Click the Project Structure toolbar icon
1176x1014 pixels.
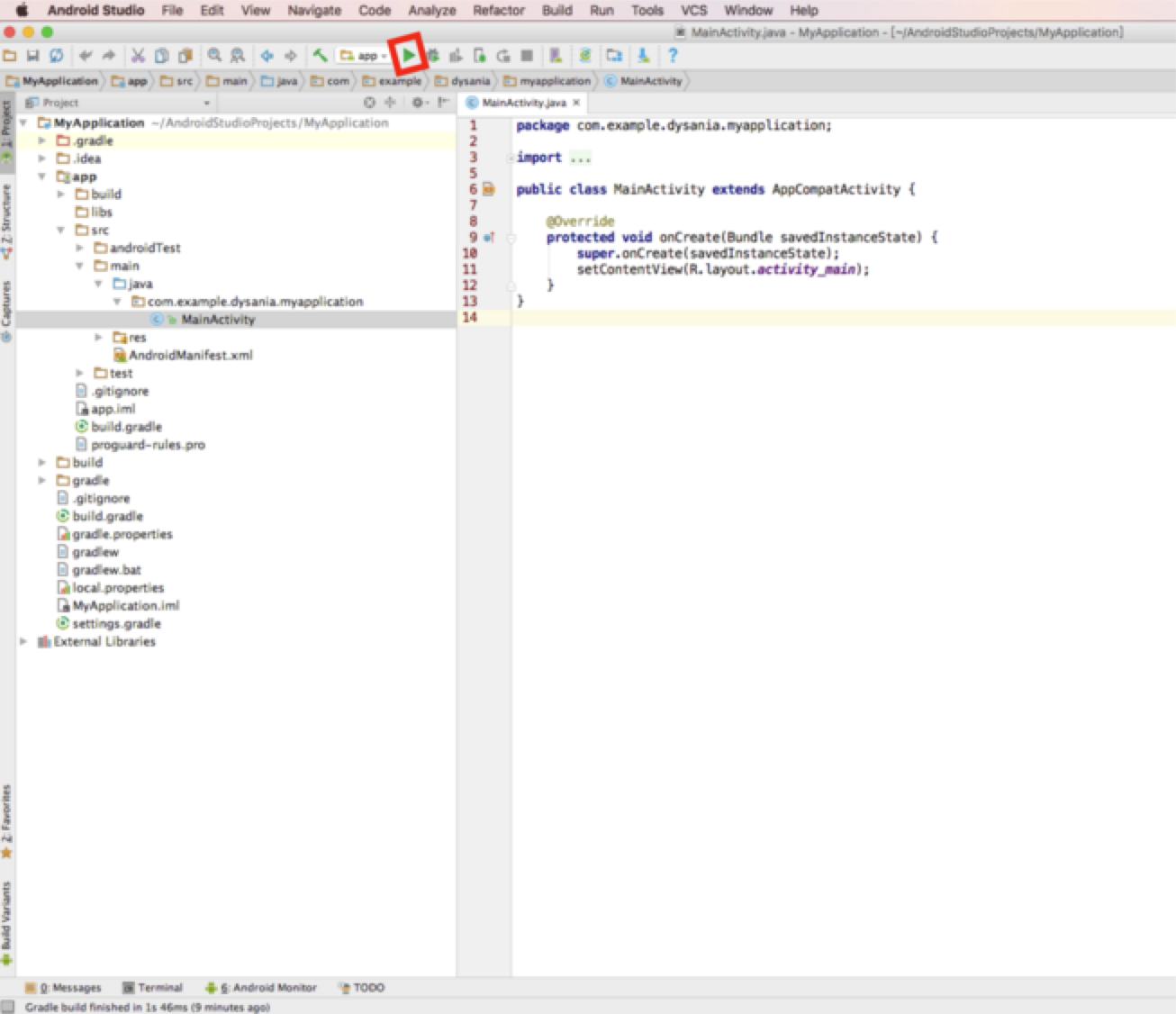614,56
